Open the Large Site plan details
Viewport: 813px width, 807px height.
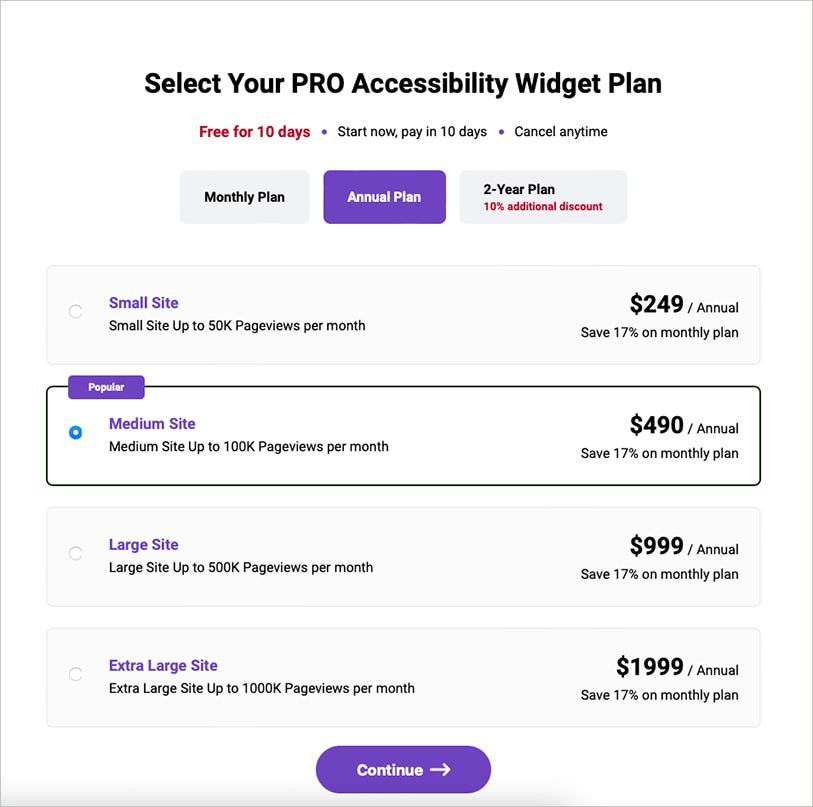(143, 545)
